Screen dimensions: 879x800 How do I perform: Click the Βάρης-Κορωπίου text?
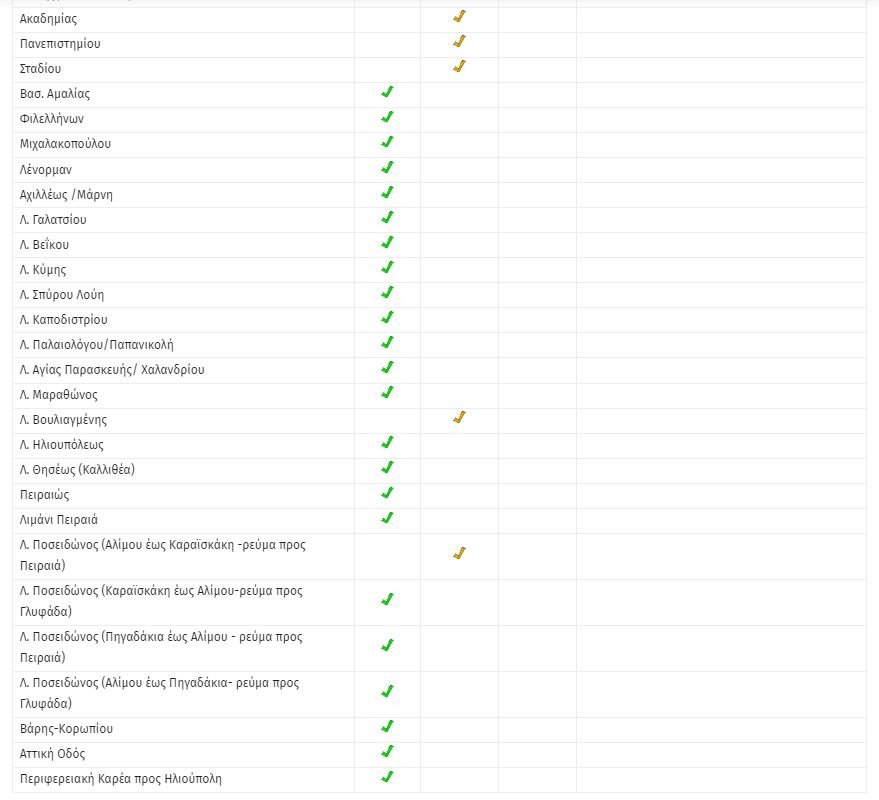tap(66, 729)
